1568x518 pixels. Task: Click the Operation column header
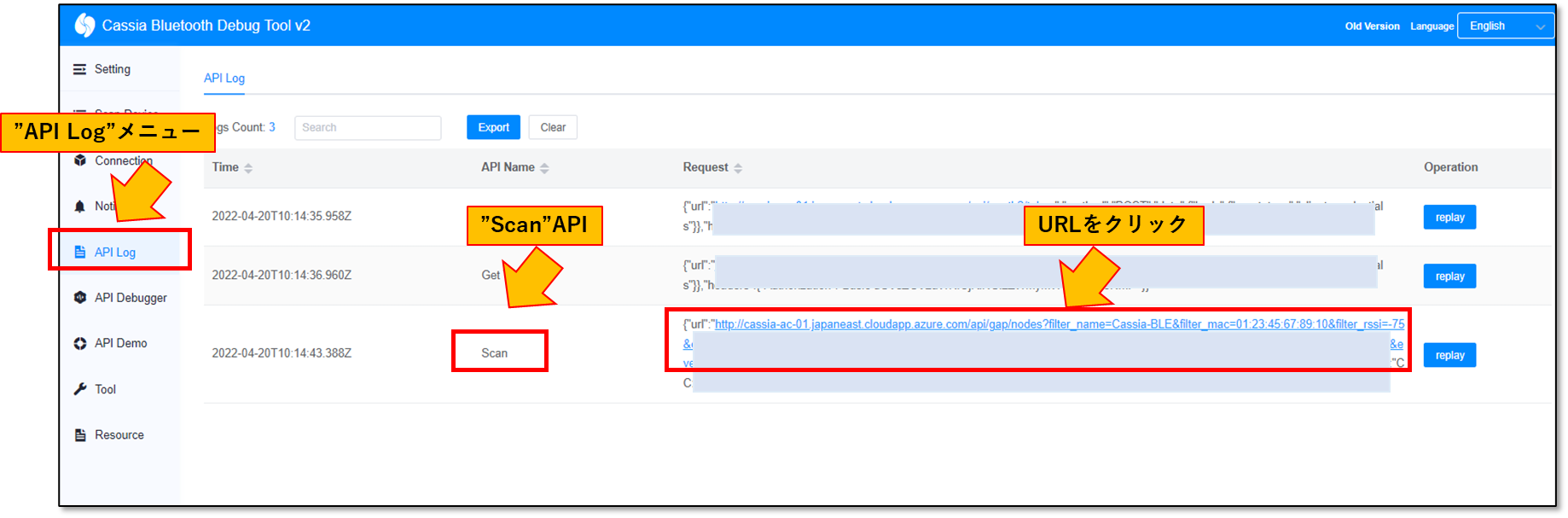pyautogui.click(x=1450, y=167)
